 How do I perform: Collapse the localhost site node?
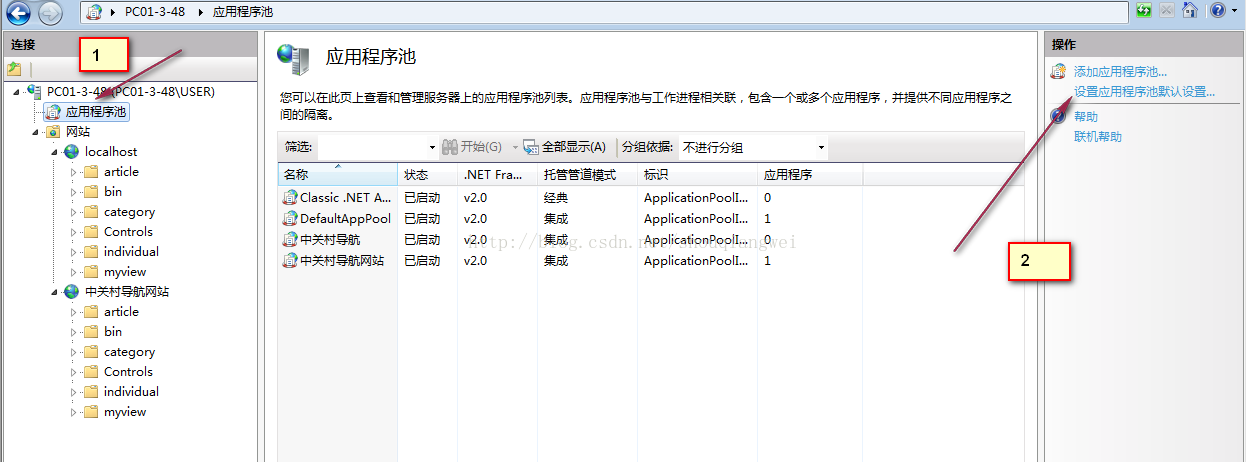[55, 152]
